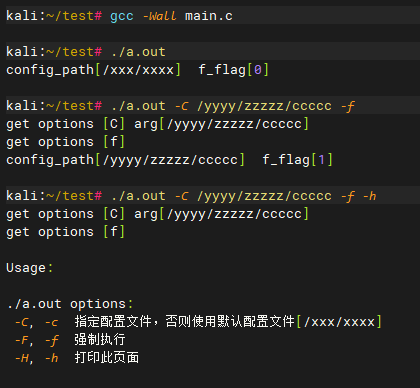Click the uppercase "-C," option in help list
Viewport: 420px width, 388px height.
point(24,322)
